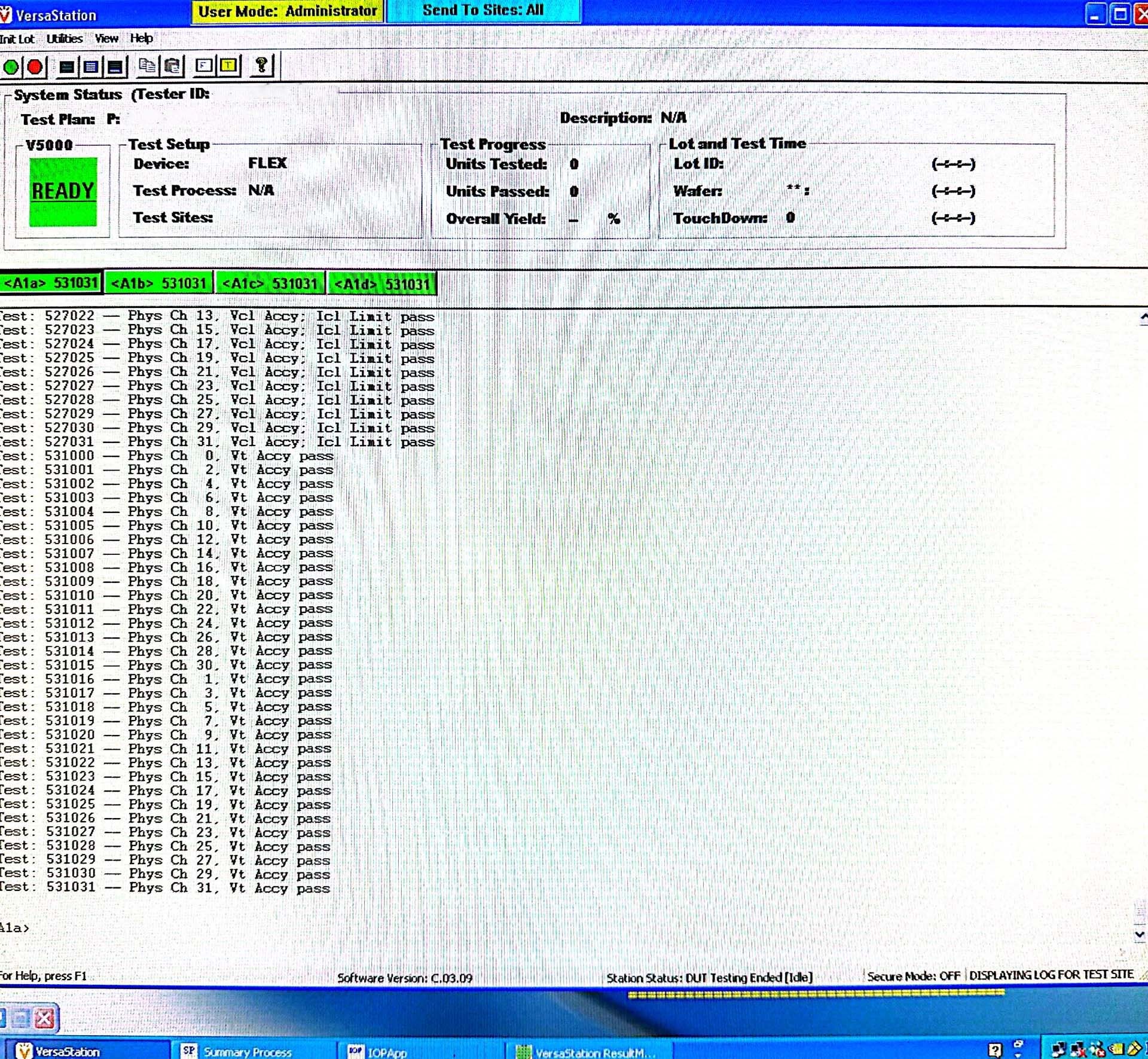Click log line Test: 527031 Phys Ch 31
Image resolution: width=1148 pixels, height=1059 pixels.
point(216,442)
